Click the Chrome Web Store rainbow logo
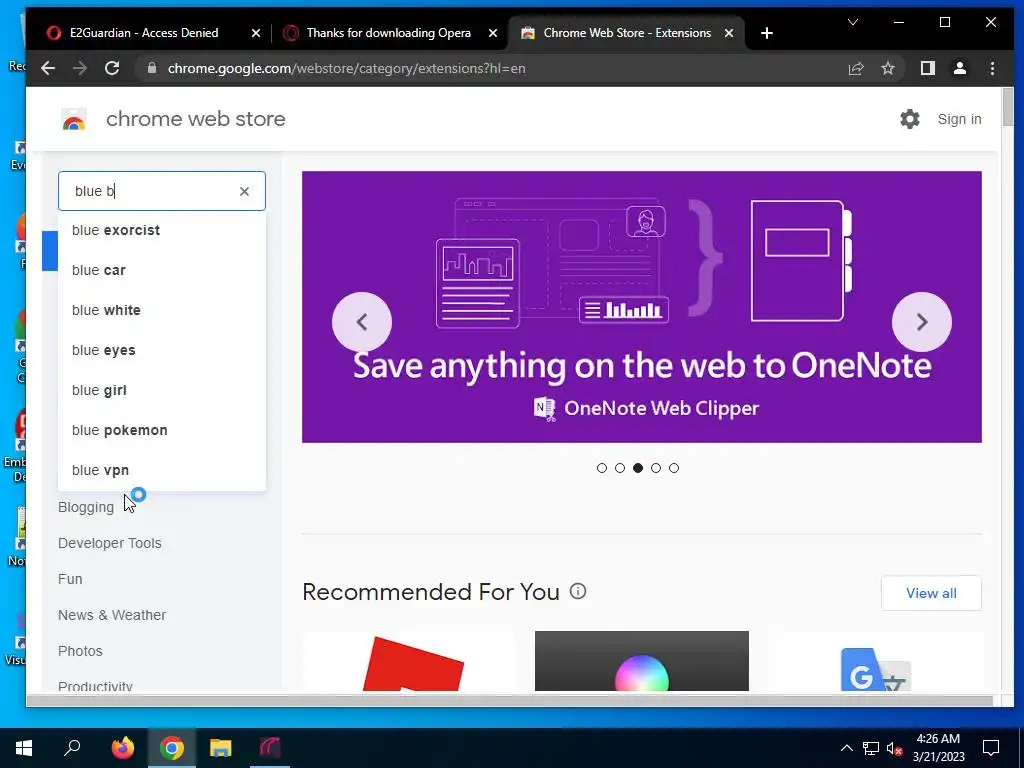 click(x=74, y=120)
